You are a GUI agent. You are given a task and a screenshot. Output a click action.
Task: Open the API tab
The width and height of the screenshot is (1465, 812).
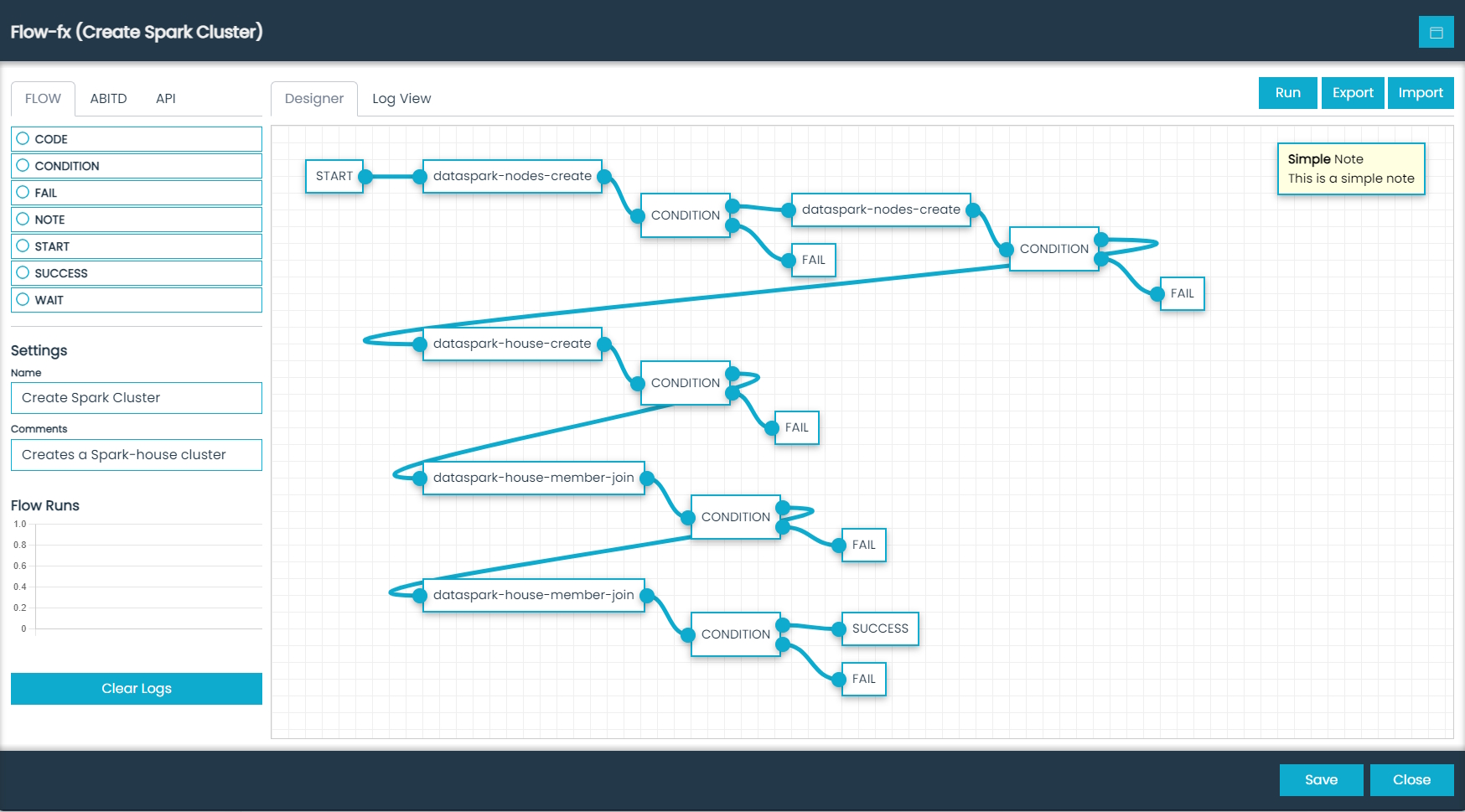tap(165, 98)
